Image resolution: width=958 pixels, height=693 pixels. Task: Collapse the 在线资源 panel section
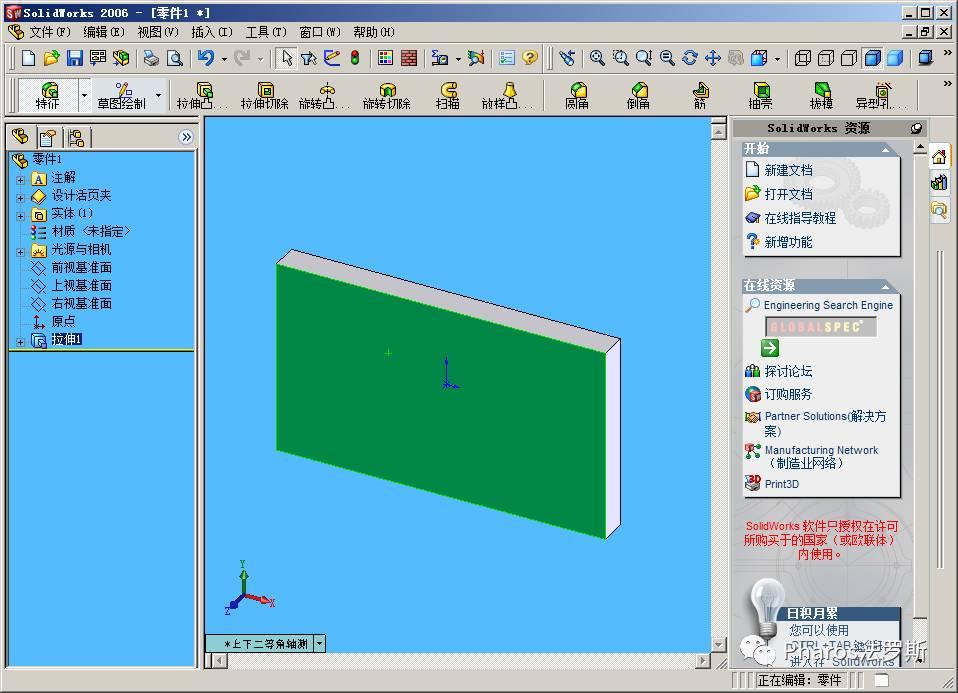click(x=885, y=286)
